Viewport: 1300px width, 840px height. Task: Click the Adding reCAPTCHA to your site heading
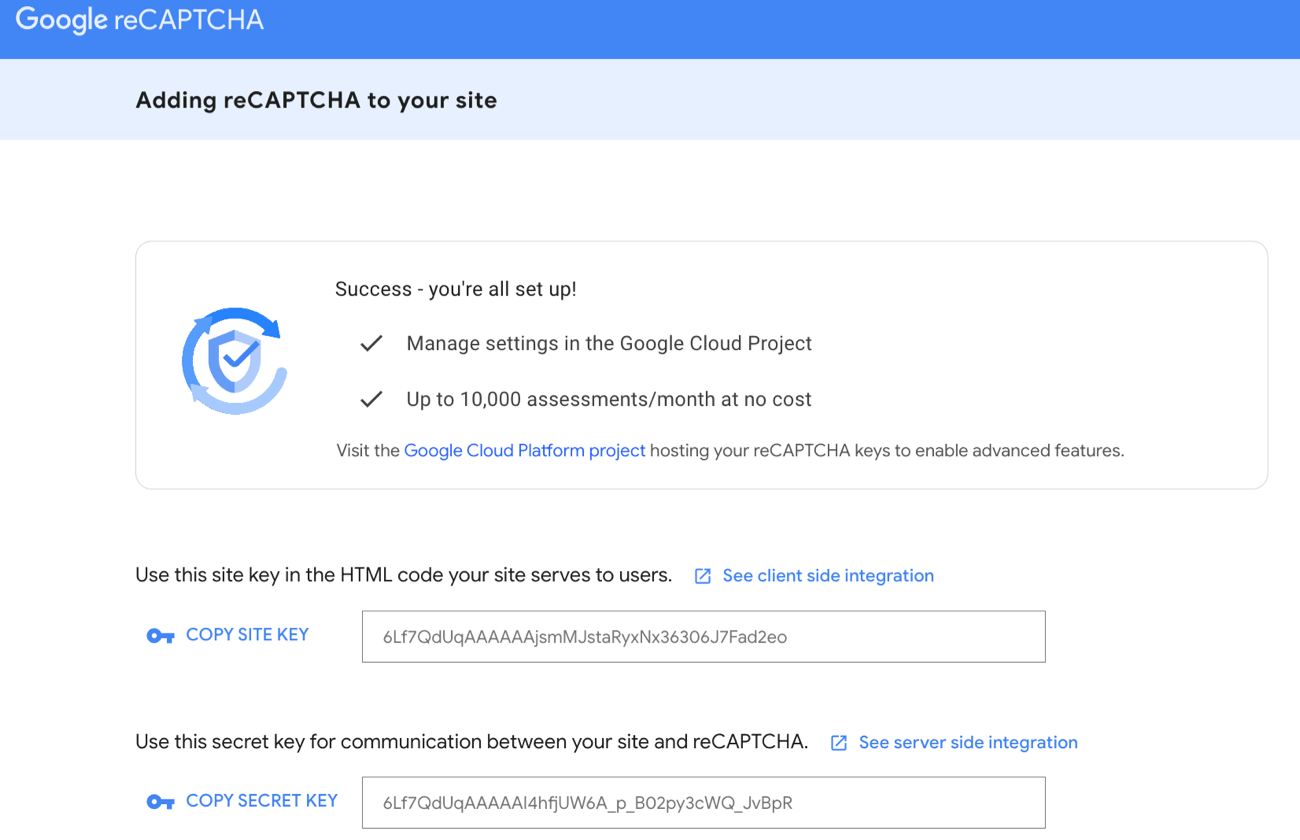[316, 100]
